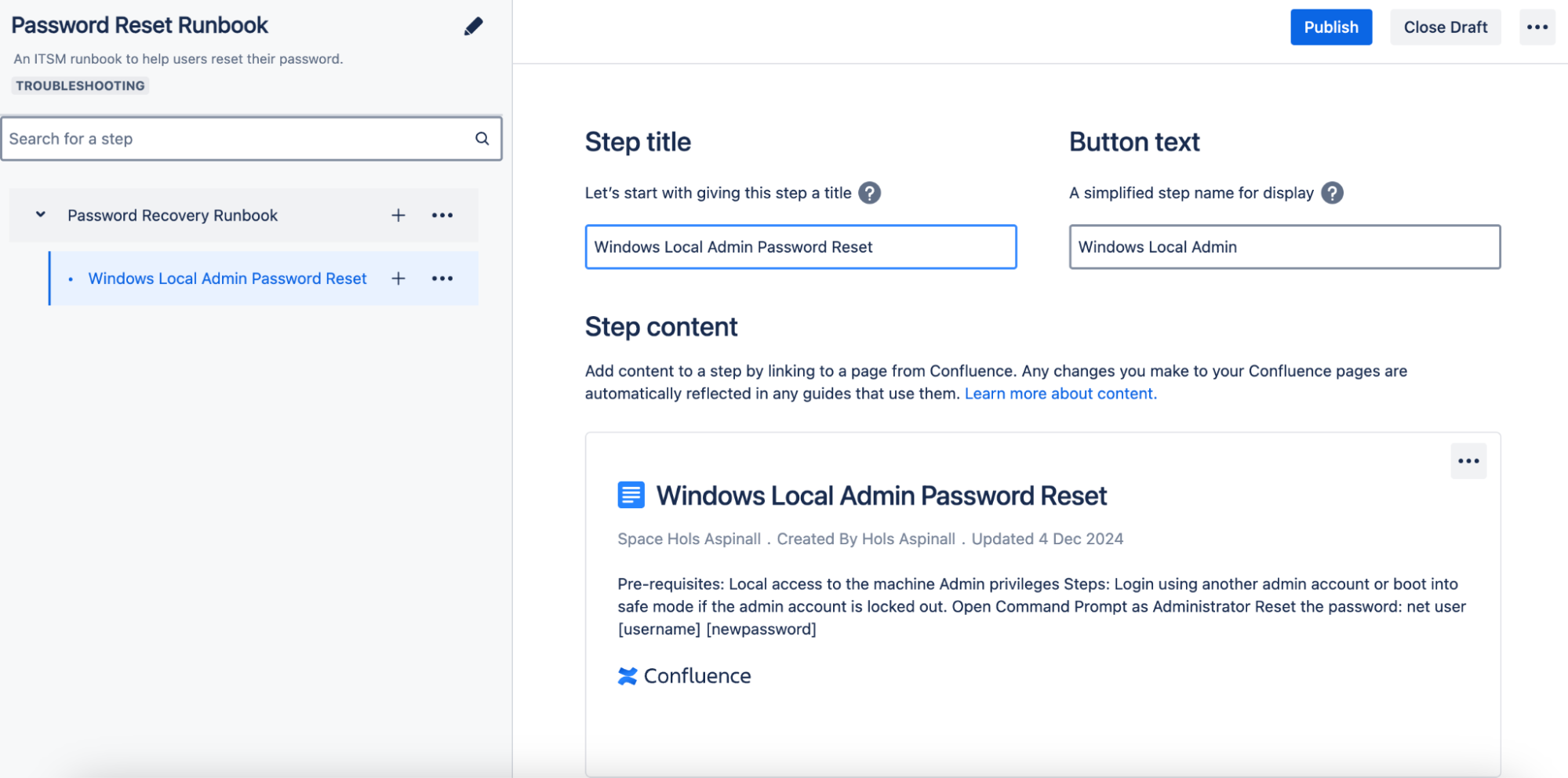This screenshot has height=778, width=1568.
Task: Click the Close Draft button
Action: 1446,27
